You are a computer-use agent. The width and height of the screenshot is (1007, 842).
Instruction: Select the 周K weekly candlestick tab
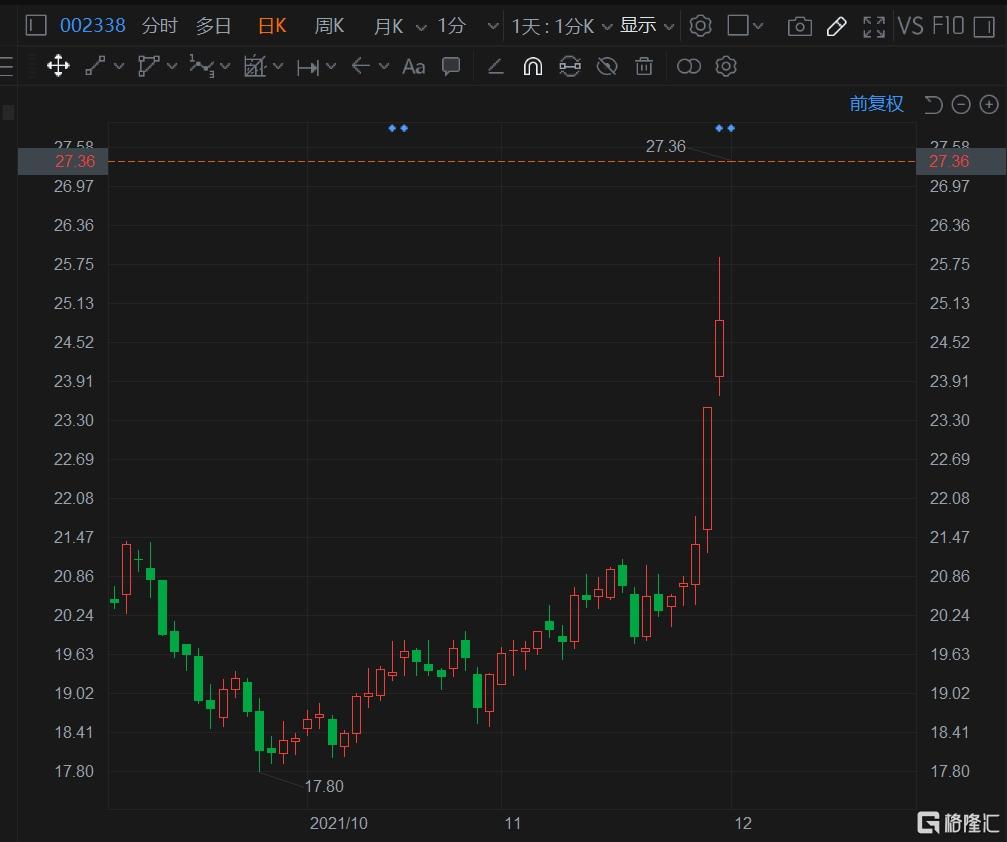click(329, 26)
